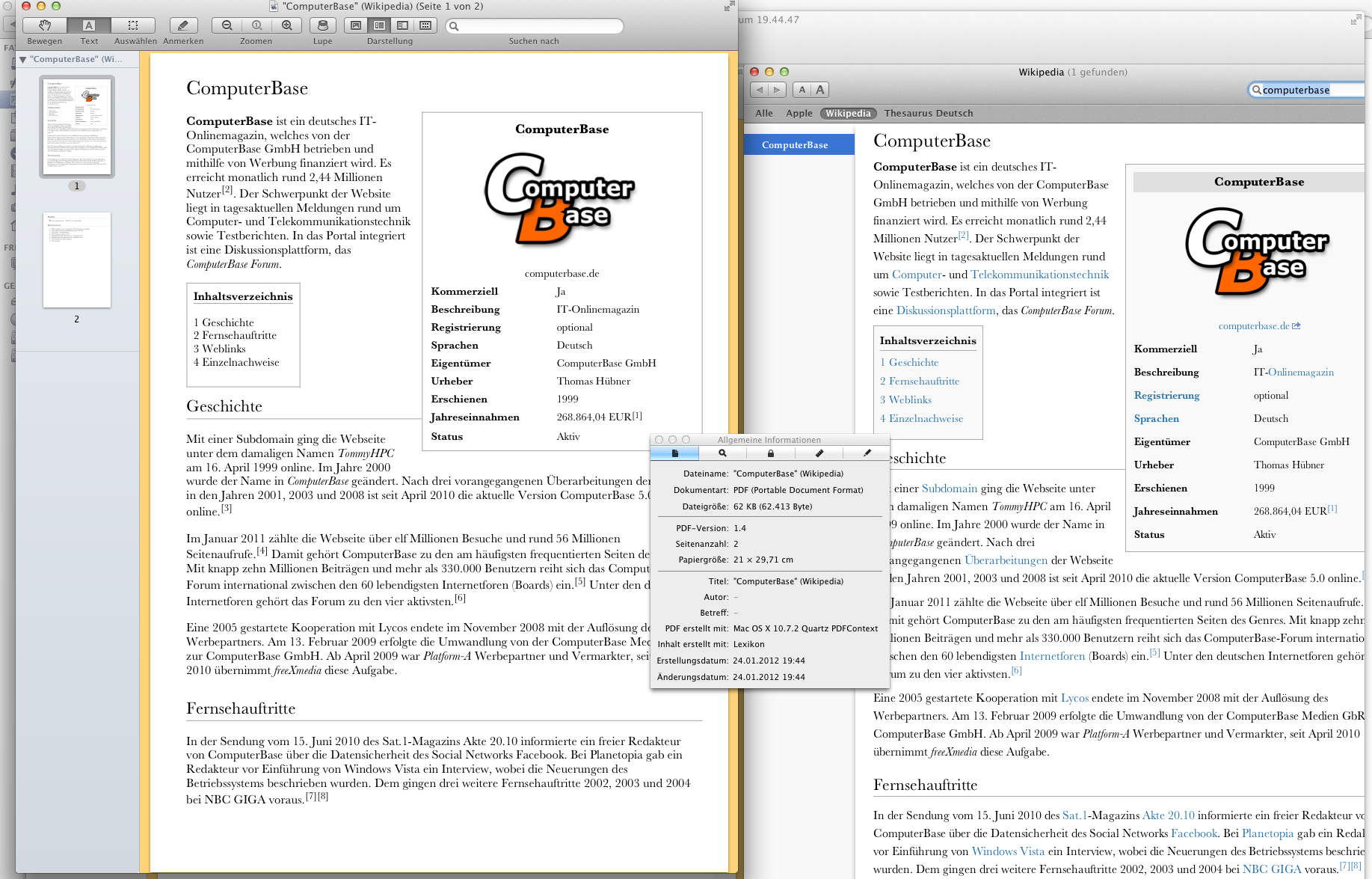Jump to '4 Einzelnachweise' in Dictionary contents
The image size is (1372, 879).
(921, 419)
